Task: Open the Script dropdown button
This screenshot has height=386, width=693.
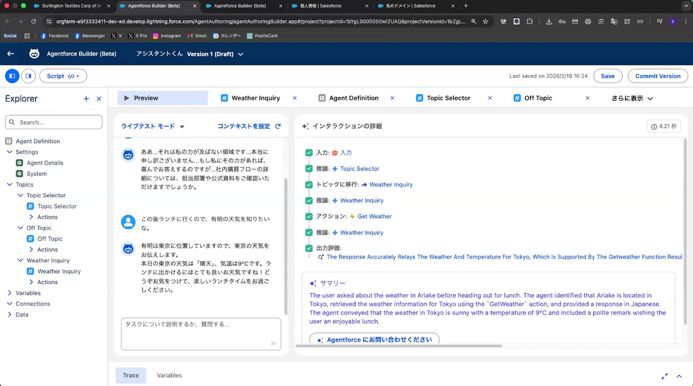Action: click(x=63, y=76)
